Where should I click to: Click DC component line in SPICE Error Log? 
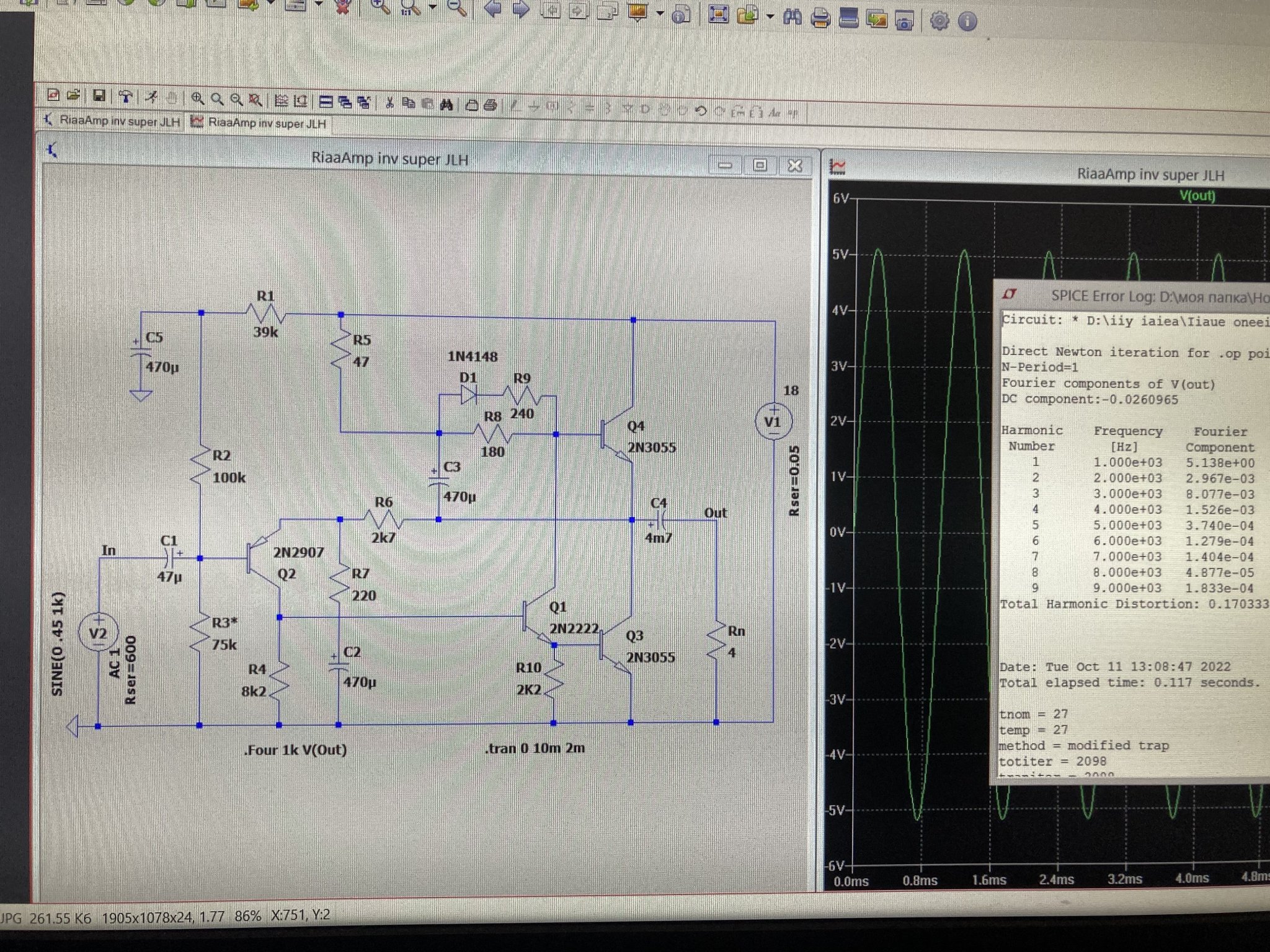click(1090, 400)
